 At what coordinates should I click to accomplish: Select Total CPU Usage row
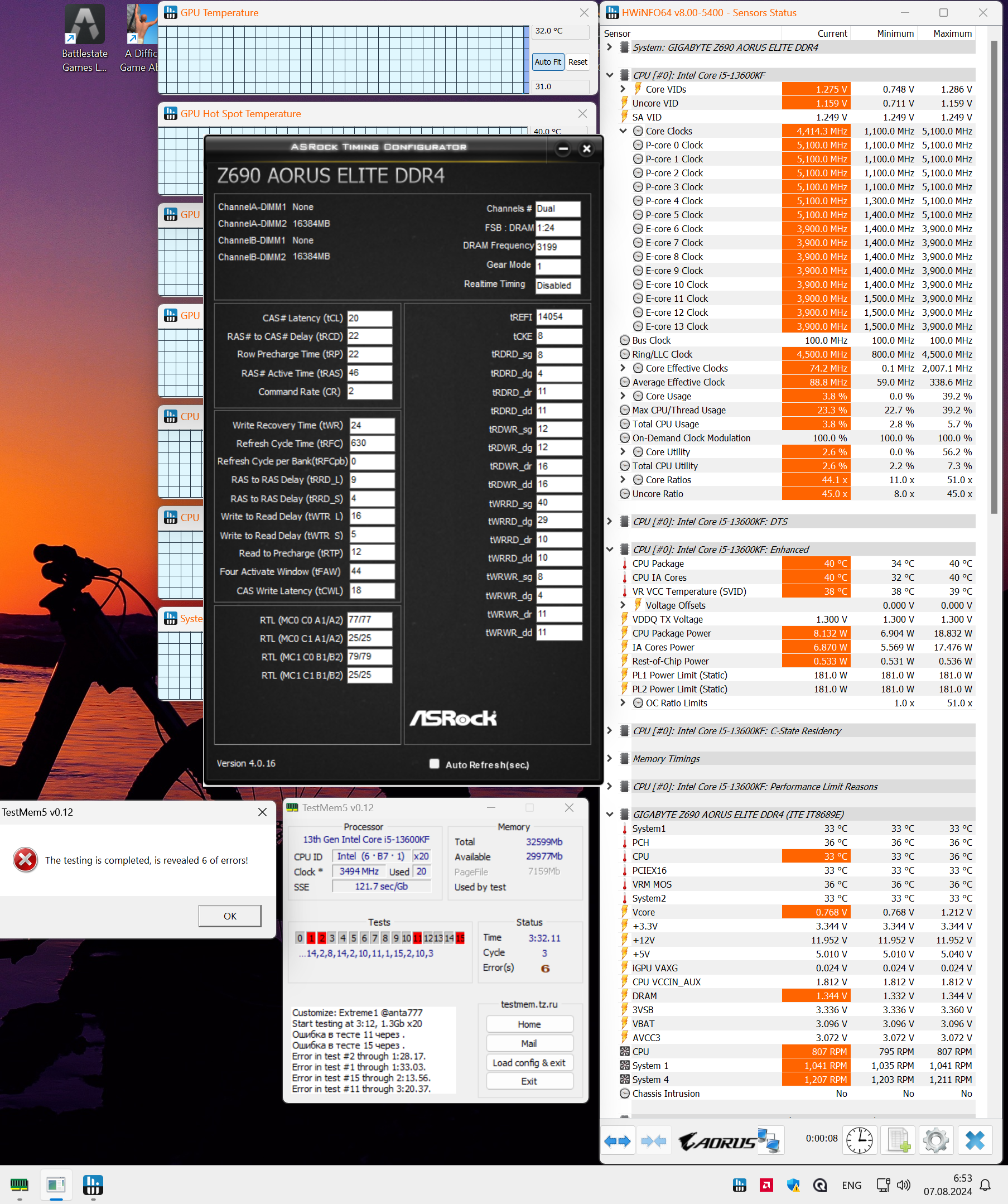tap(797, 423)
